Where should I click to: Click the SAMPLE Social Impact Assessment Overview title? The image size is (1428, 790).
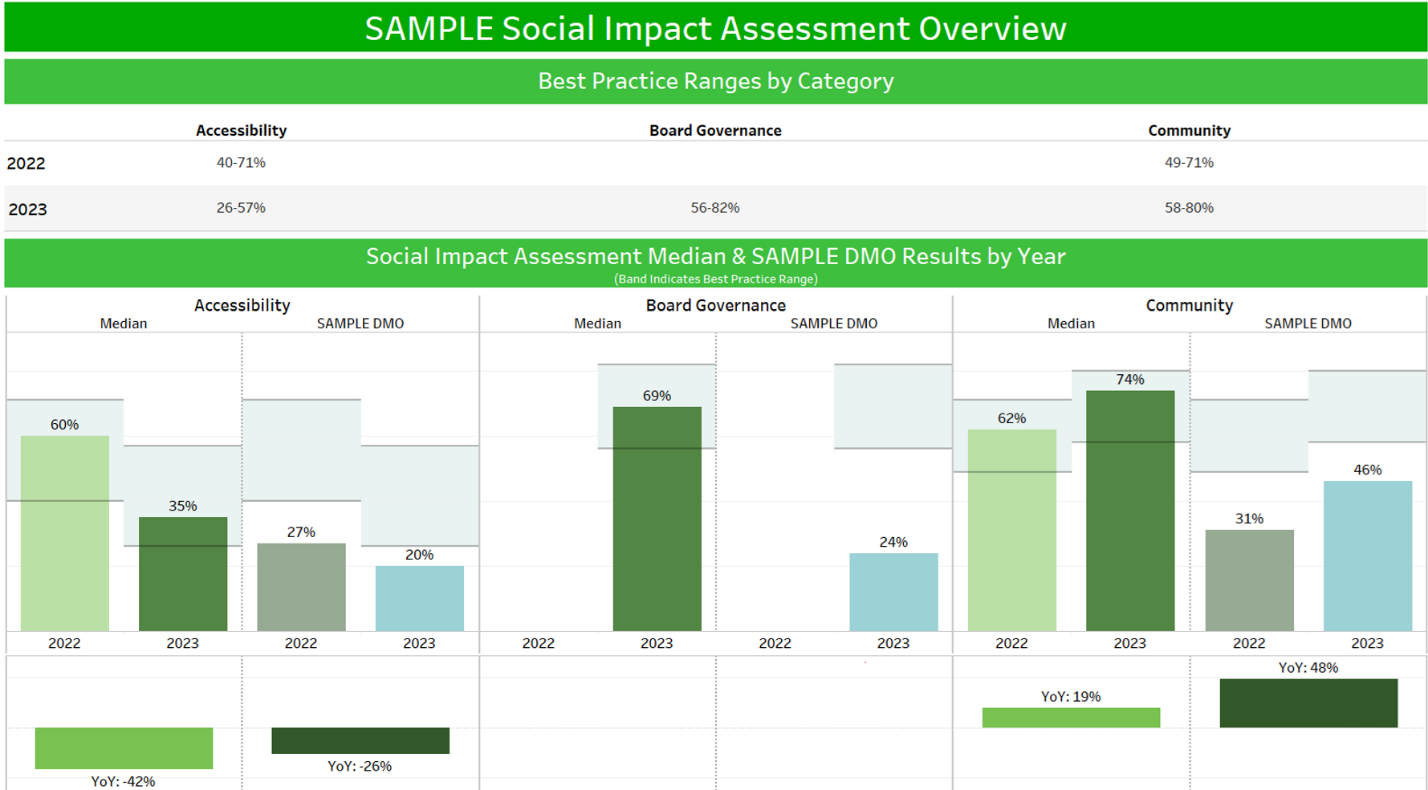click(715, 28)
